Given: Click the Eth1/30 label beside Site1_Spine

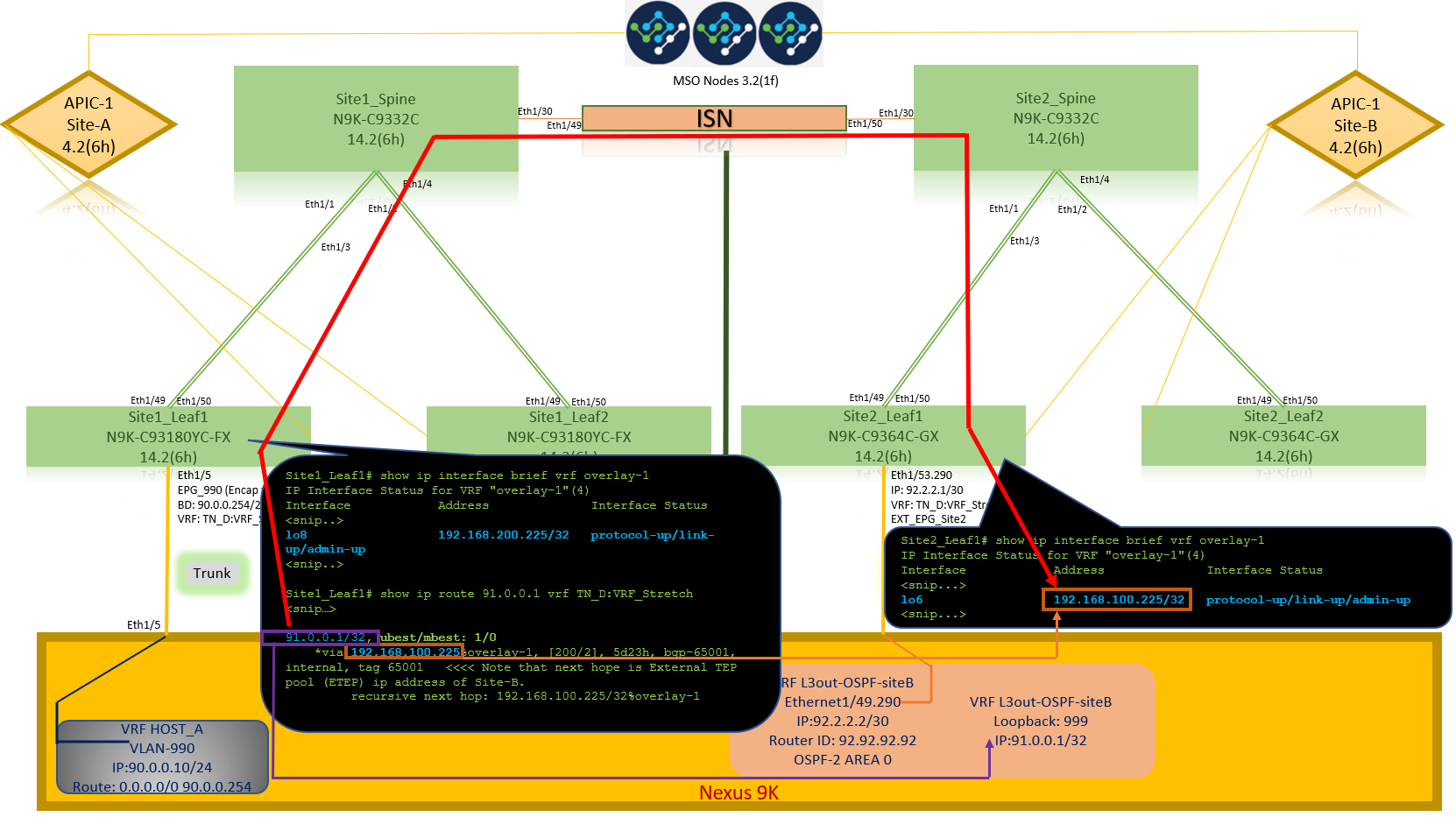Looking at the screenshot, I should click(535, 111).
